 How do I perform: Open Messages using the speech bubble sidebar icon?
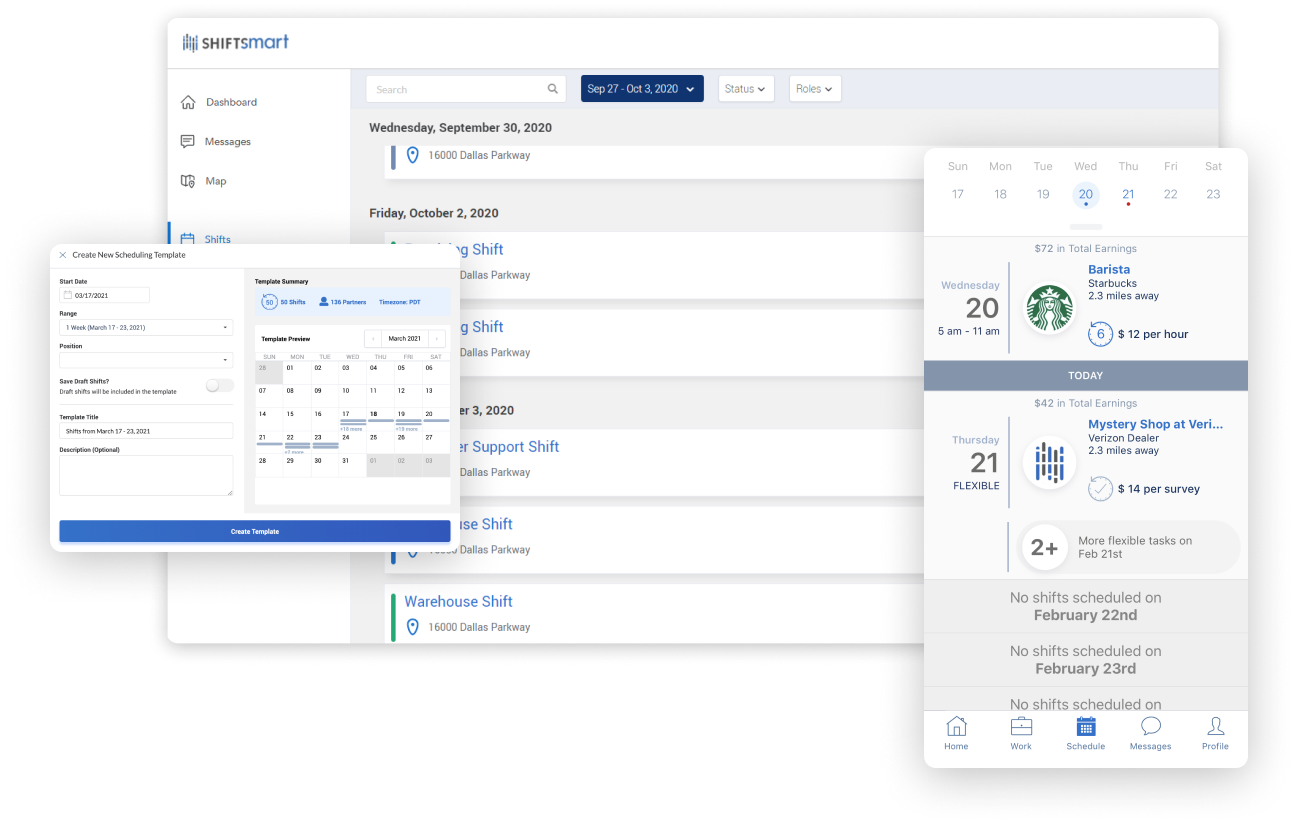tap(189, 141)
